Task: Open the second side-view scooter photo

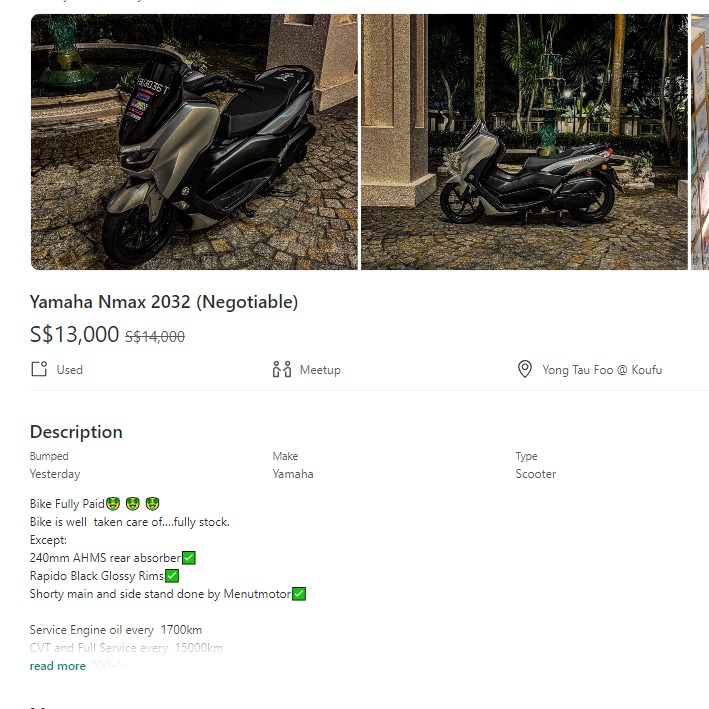Action: point(524,142)
